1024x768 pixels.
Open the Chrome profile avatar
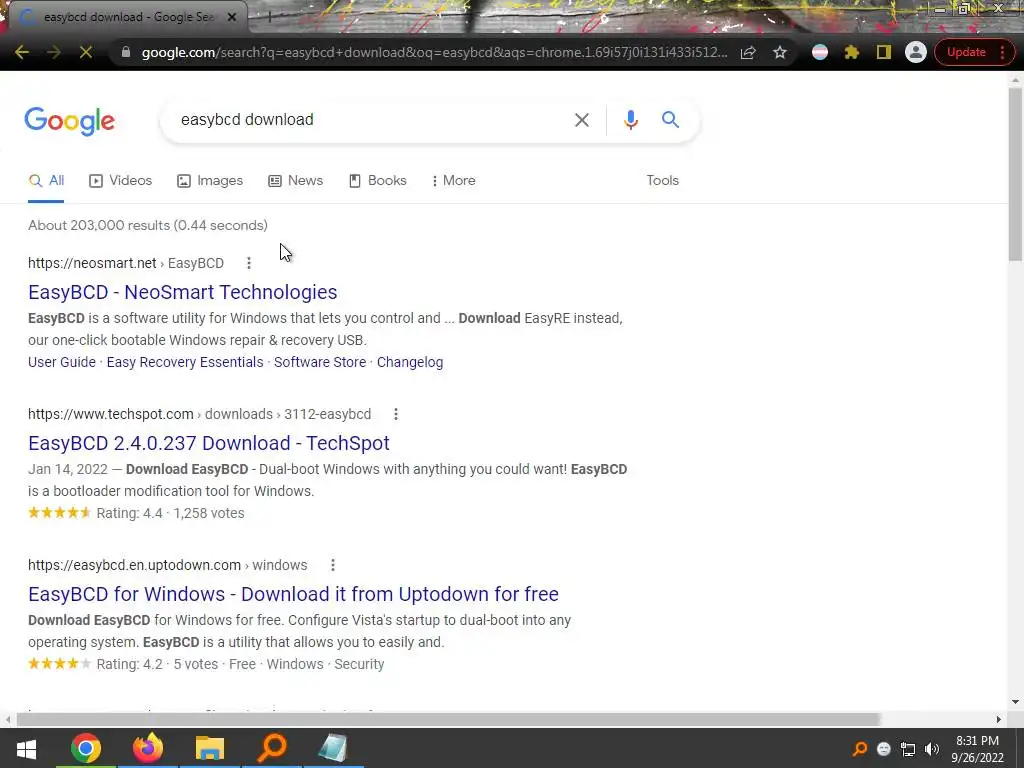pyautogui.click(x=916, y=52)
